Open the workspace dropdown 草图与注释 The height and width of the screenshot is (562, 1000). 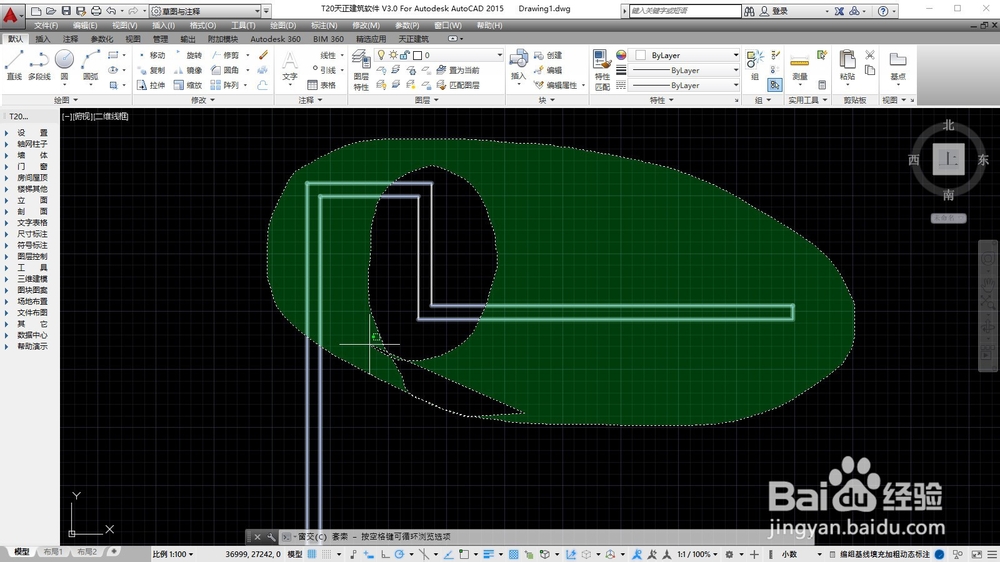pyautogui.click(x=205, y=11)
